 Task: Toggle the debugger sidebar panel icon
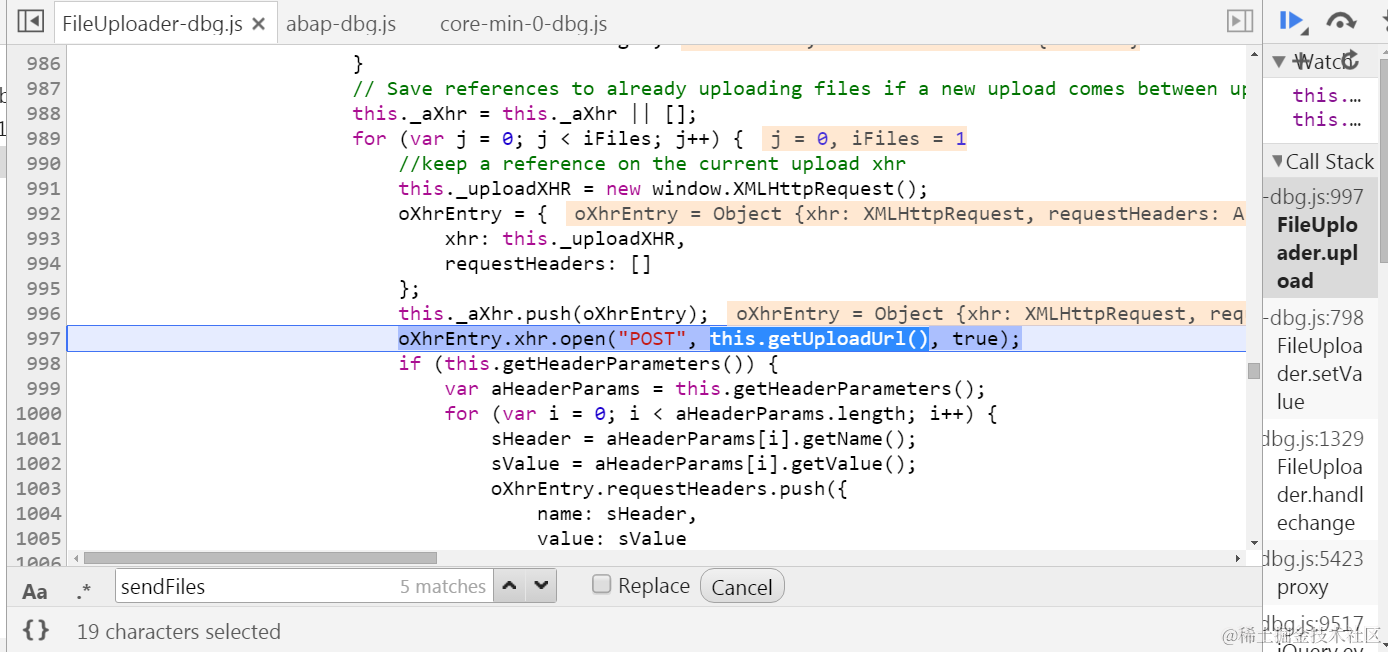click(x=1240, y=21)
